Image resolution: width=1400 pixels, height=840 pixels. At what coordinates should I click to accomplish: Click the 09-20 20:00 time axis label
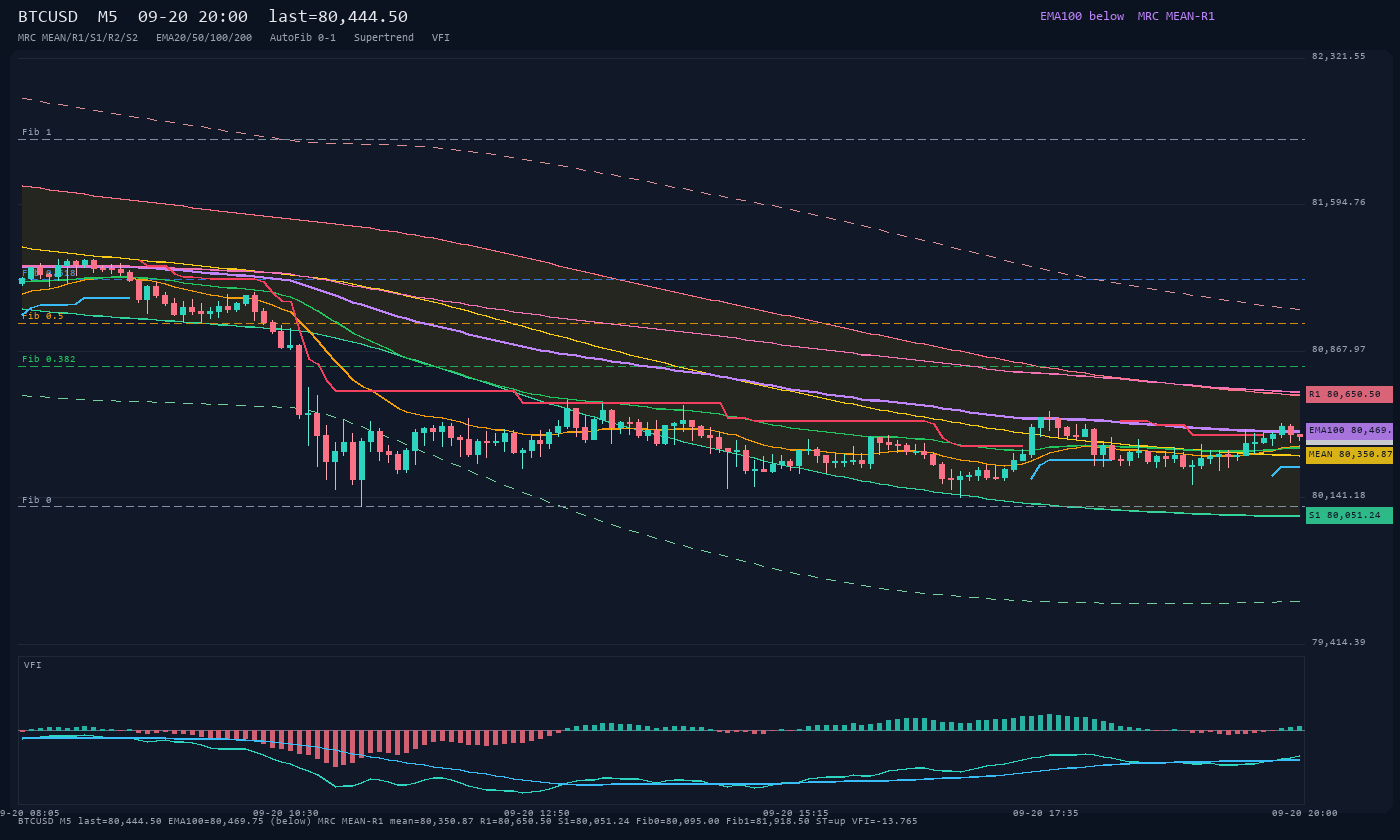[x=1304, y=813]
